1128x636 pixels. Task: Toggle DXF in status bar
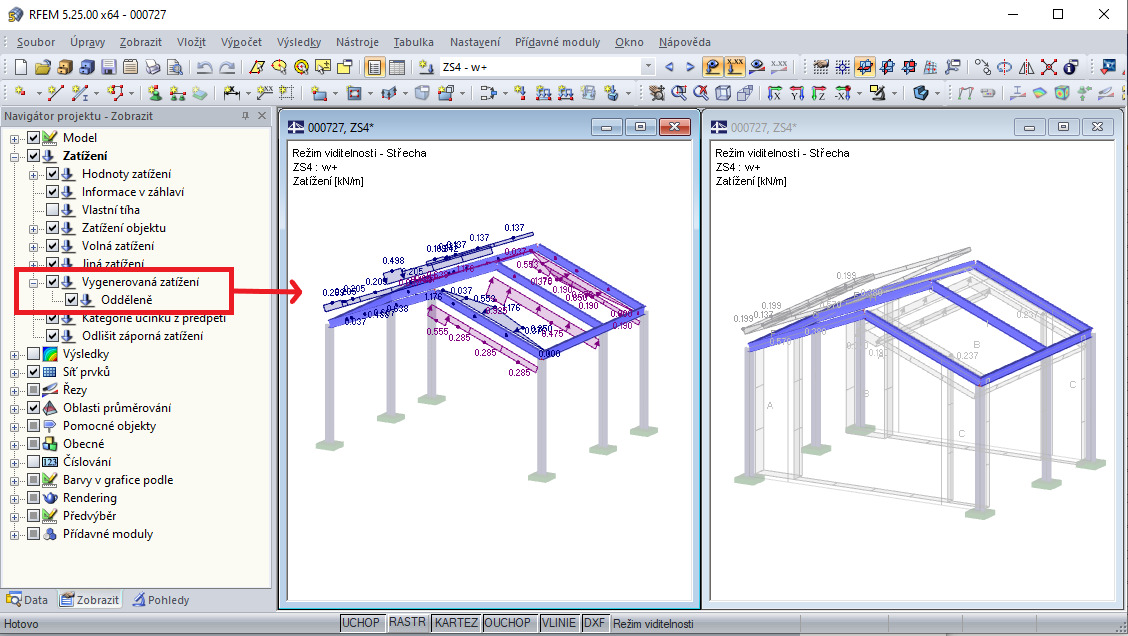[x=594, y=623]
